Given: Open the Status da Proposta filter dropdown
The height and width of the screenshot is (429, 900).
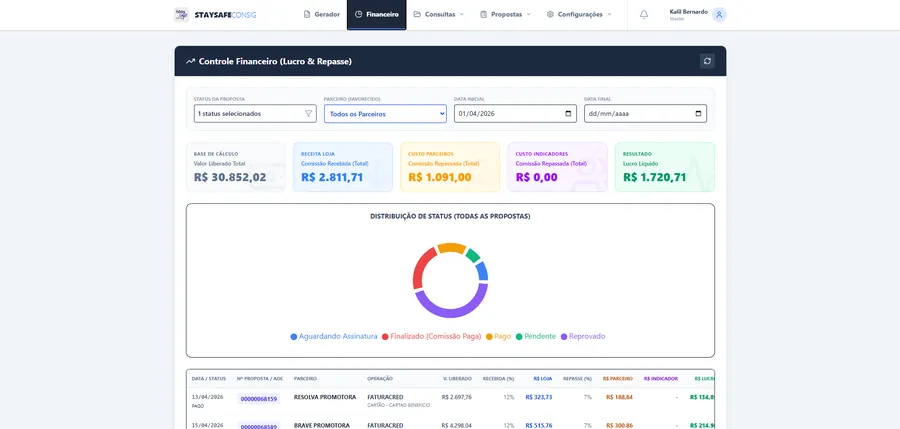Looking at the screenshot, I should [x=255, y=114].
